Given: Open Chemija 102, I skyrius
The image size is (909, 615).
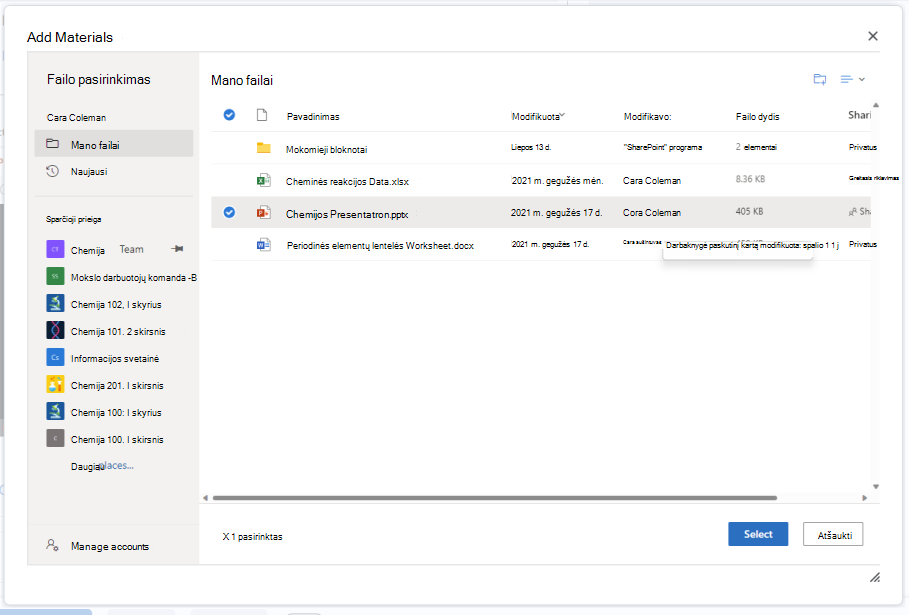Looking at the screenshot, I should point(116,305).
